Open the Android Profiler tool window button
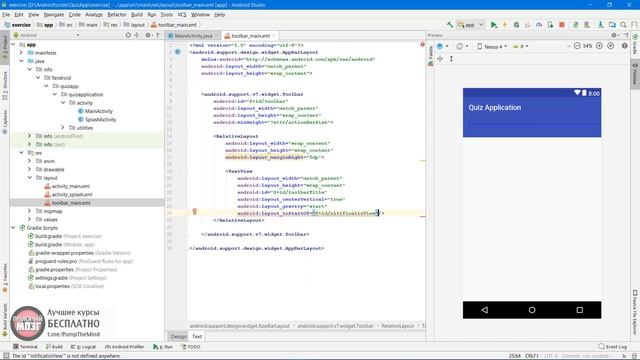The width and height of the screenshot is (640, 360). point(124,347)
